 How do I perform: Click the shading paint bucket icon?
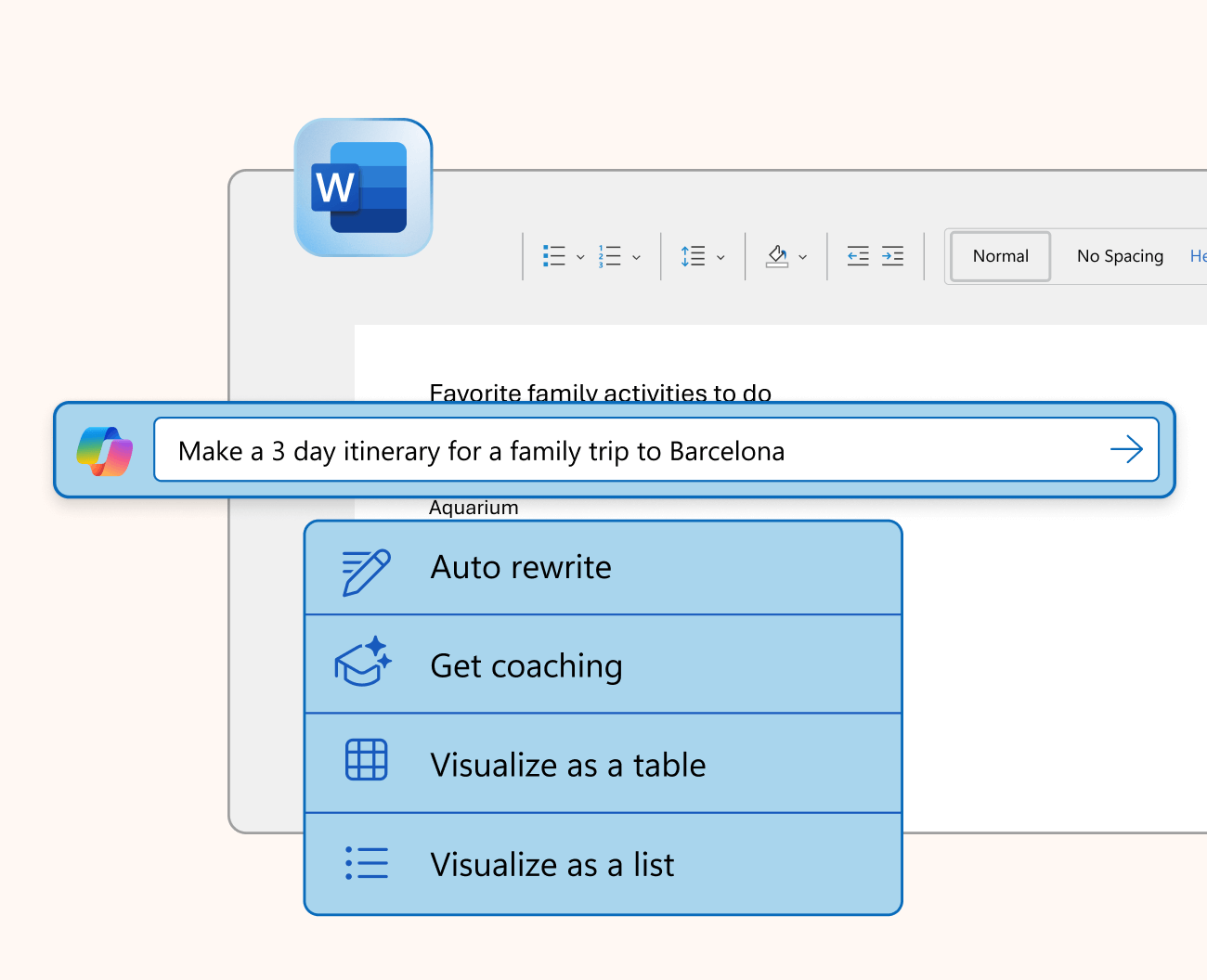click(x=777, y=256)
